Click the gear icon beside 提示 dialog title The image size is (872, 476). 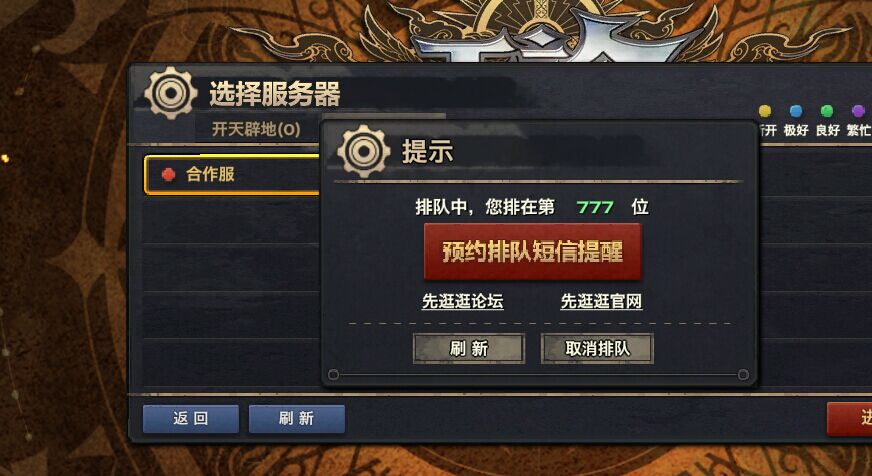tap(364, 151)
